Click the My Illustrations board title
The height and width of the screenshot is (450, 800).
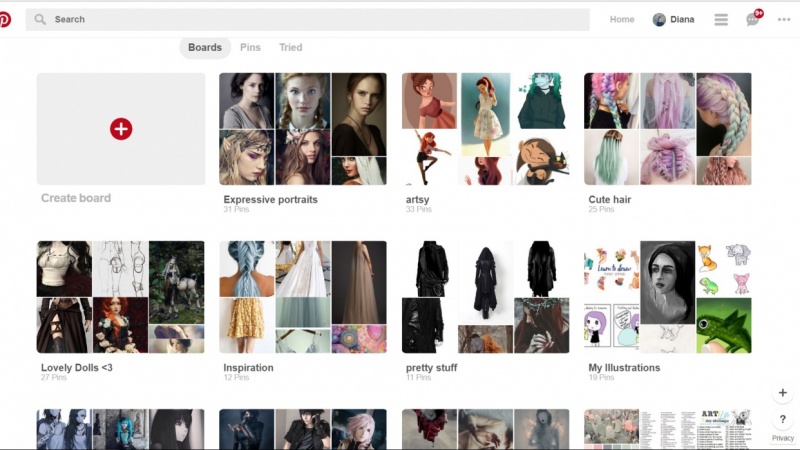624,367
